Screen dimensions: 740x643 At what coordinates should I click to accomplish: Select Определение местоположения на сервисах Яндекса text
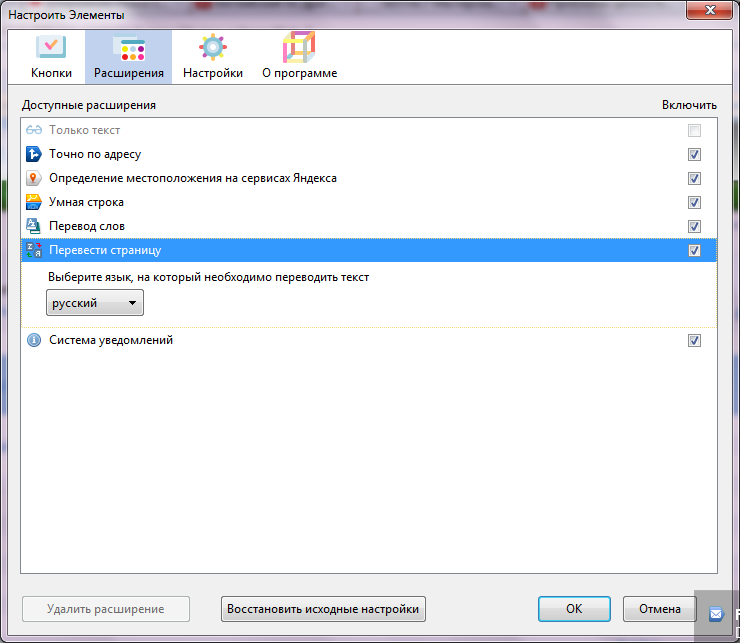[x=193, y=178]
